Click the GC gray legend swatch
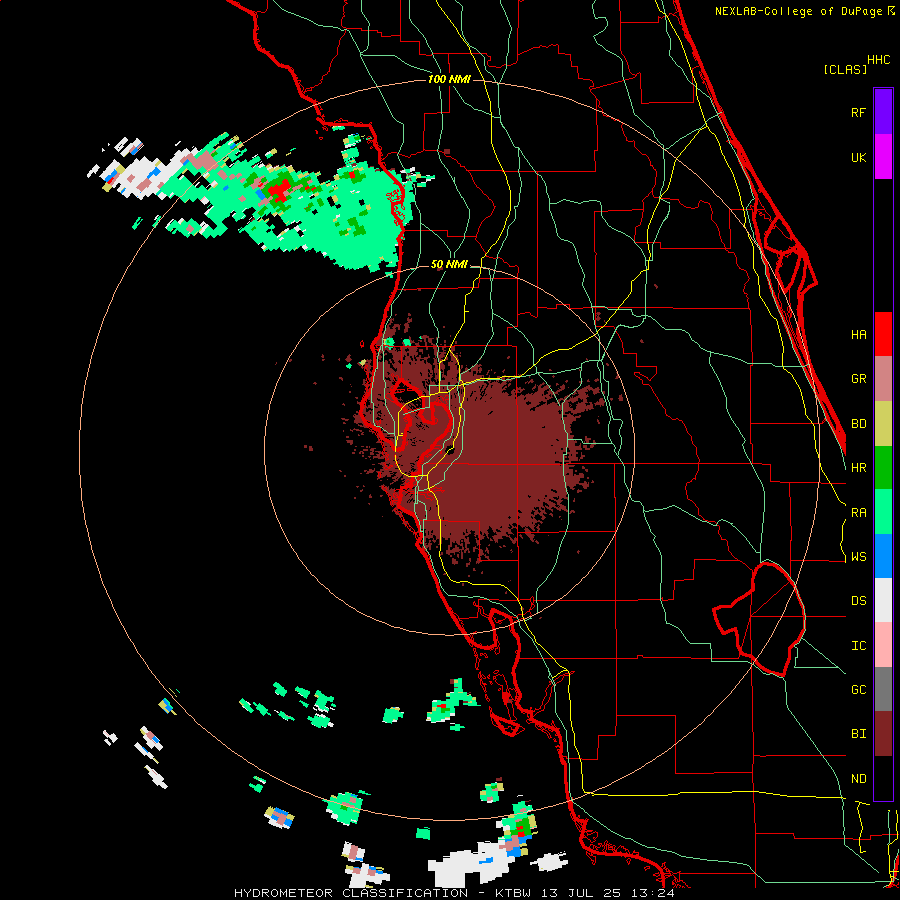The width and height of the screenshot is (900, 900). pos(883,689)
